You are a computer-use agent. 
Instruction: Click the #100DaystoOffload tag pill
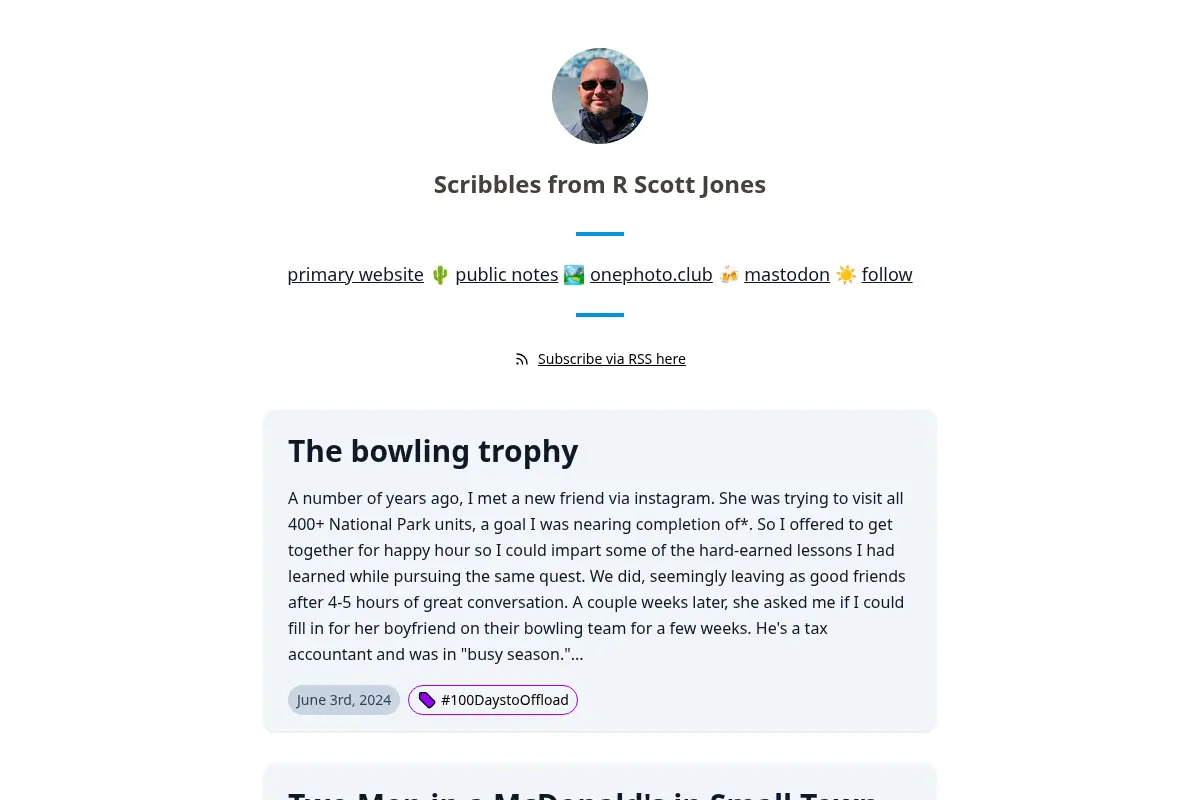point(493,700)
